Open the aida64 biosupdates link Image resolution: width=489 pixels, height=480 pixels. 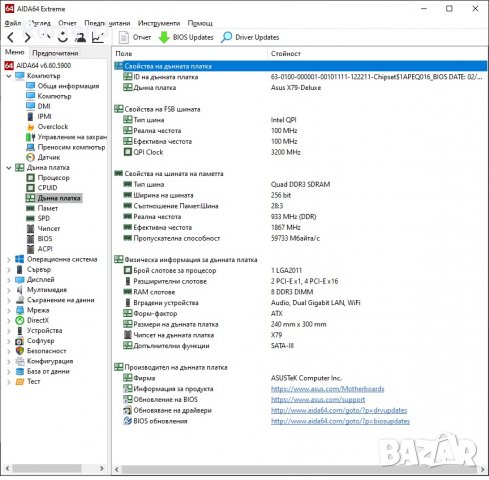(x=340, y=421)
